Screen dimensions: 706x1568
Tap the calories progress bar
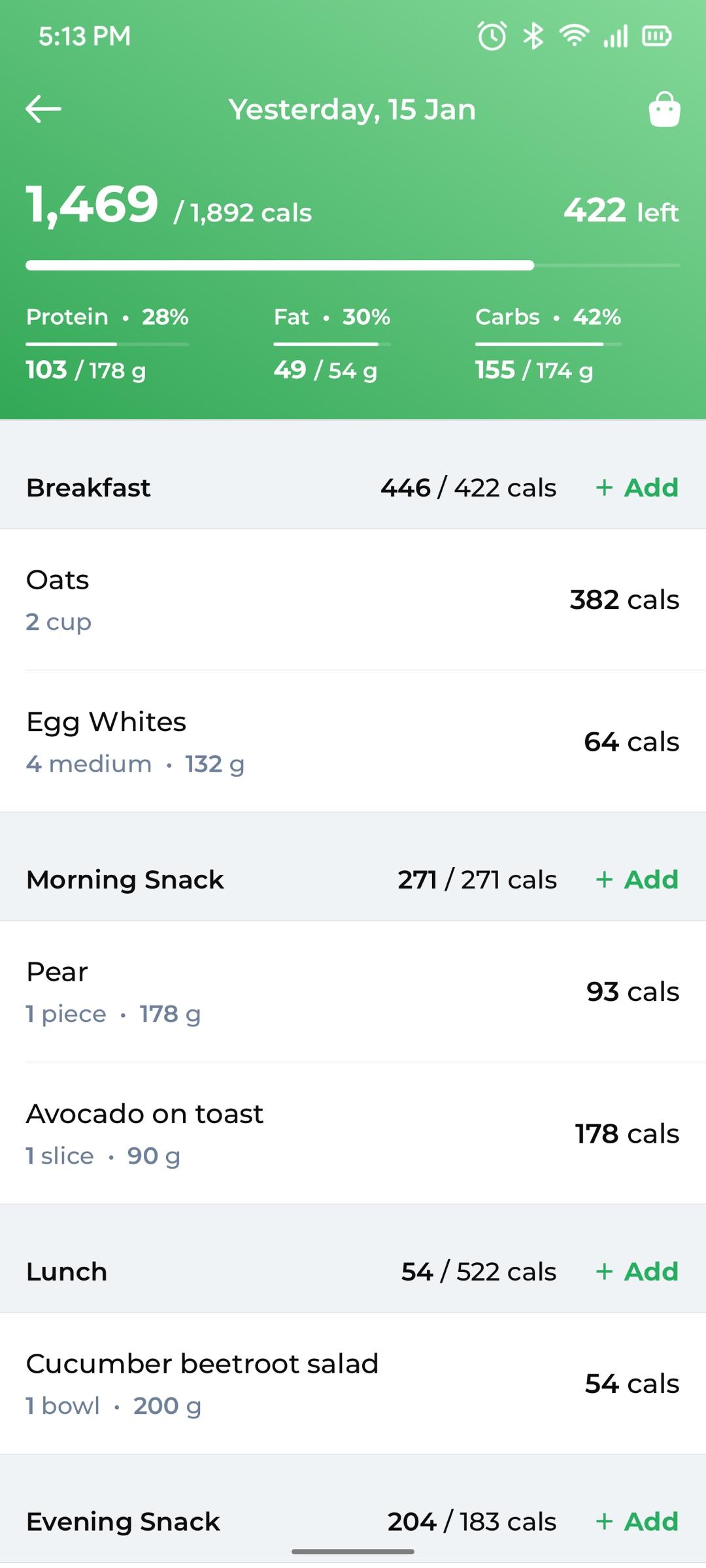tap(353, 265)
